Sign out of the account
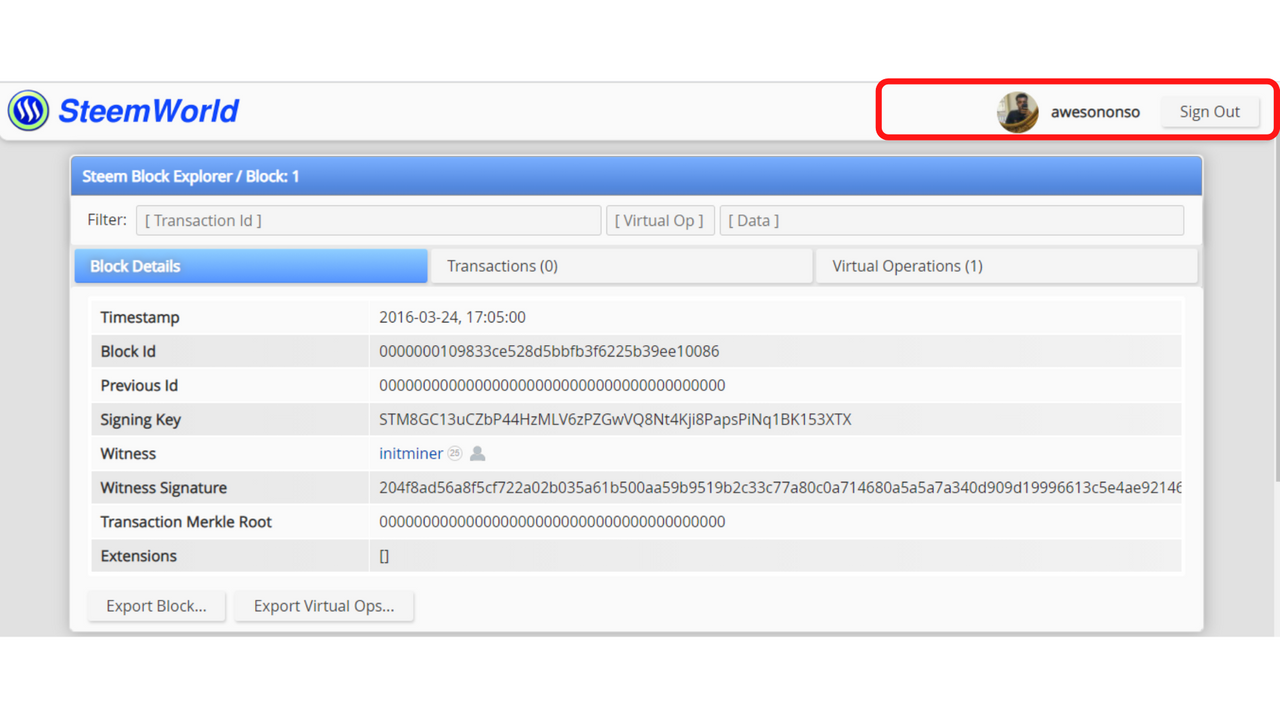 (1209, 112)
